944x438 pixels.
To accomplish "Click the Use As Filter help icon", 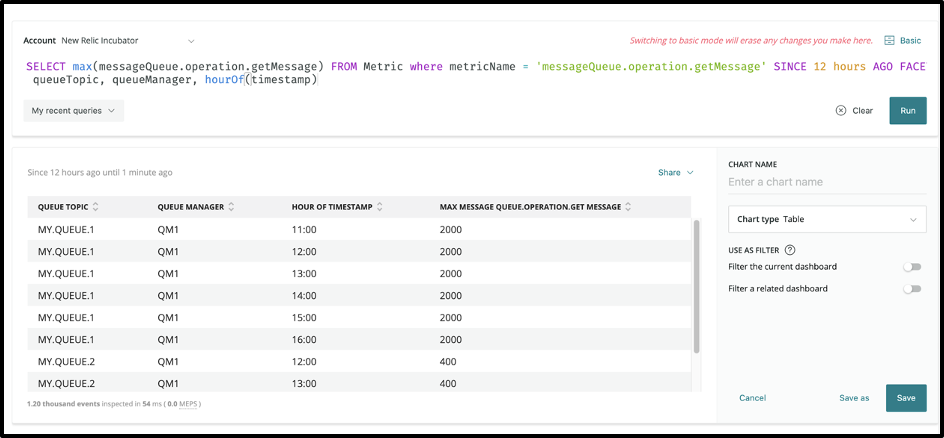I will tap(790, 250).
